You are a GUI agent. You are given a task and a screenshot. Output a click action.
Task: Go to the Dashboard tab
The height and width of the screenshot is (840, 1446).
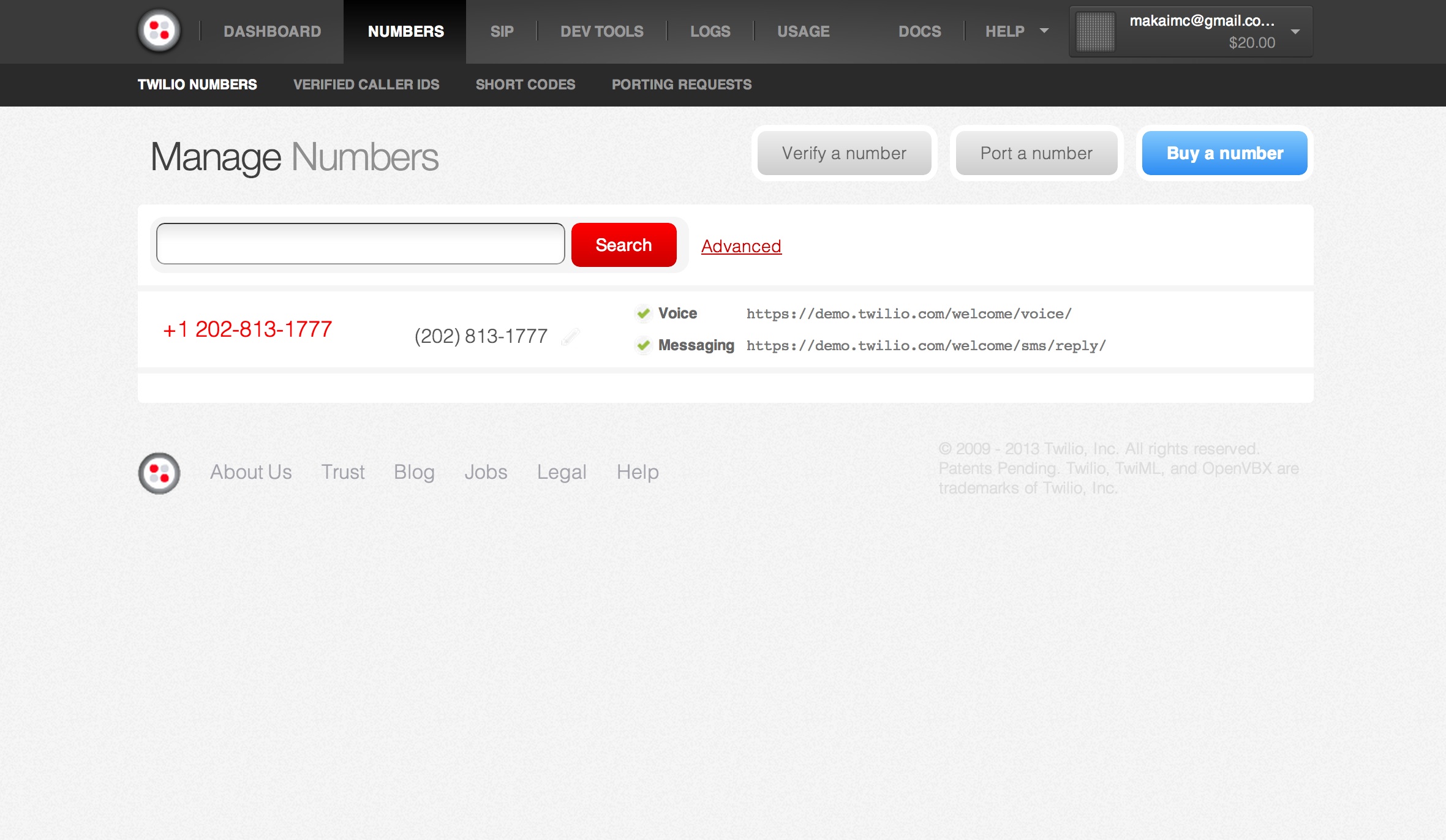point(273,31)
